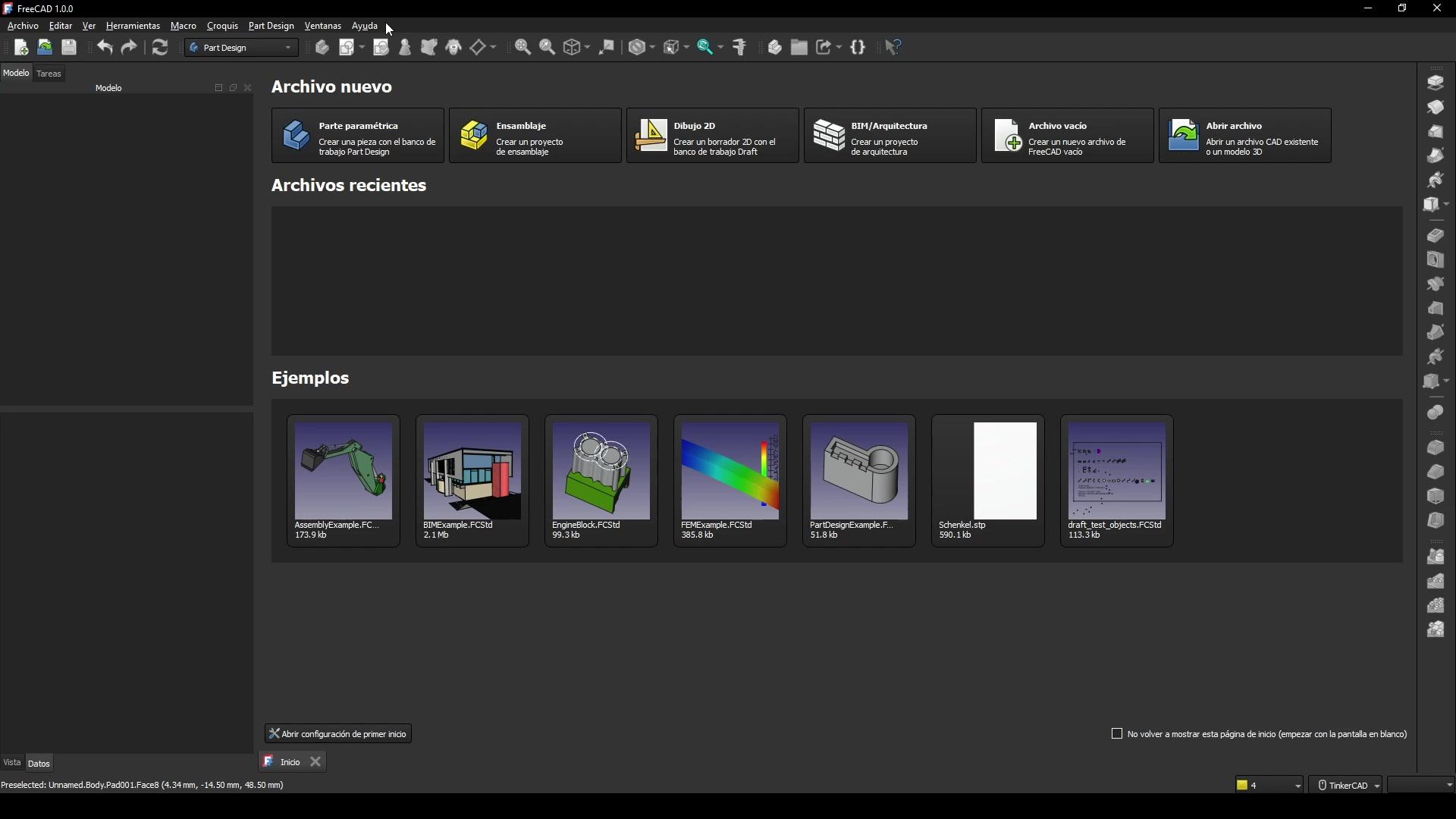Image resolution: width=1456 pixels, height=819 pixels.
Task: Click the fit all zoom icon
Action: point(522,48)
